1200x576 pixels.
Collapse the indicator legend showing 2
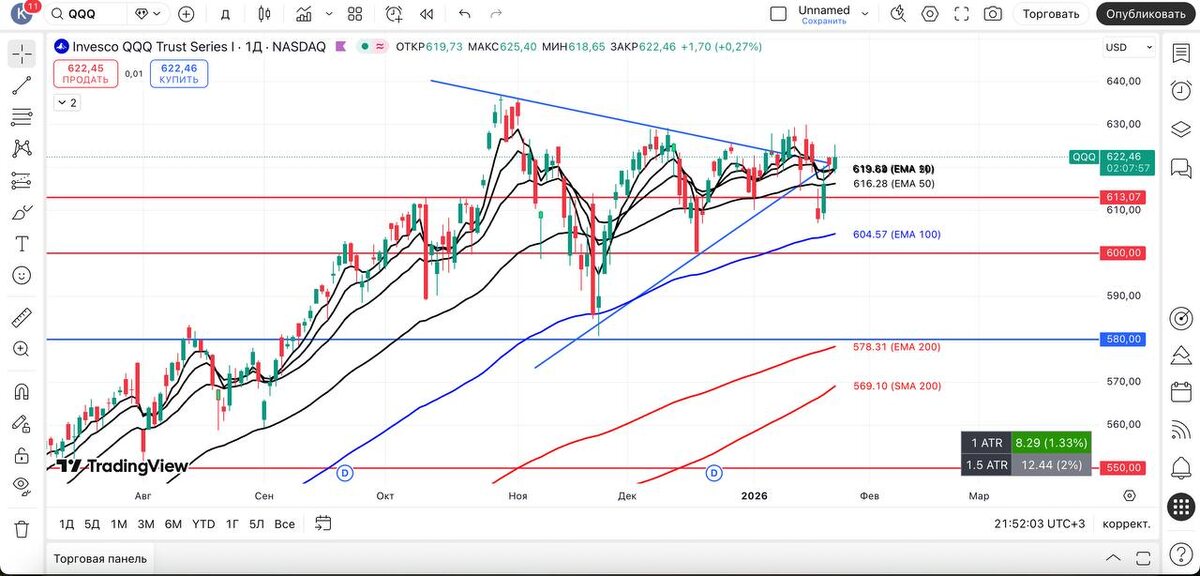tap(67, 102)
